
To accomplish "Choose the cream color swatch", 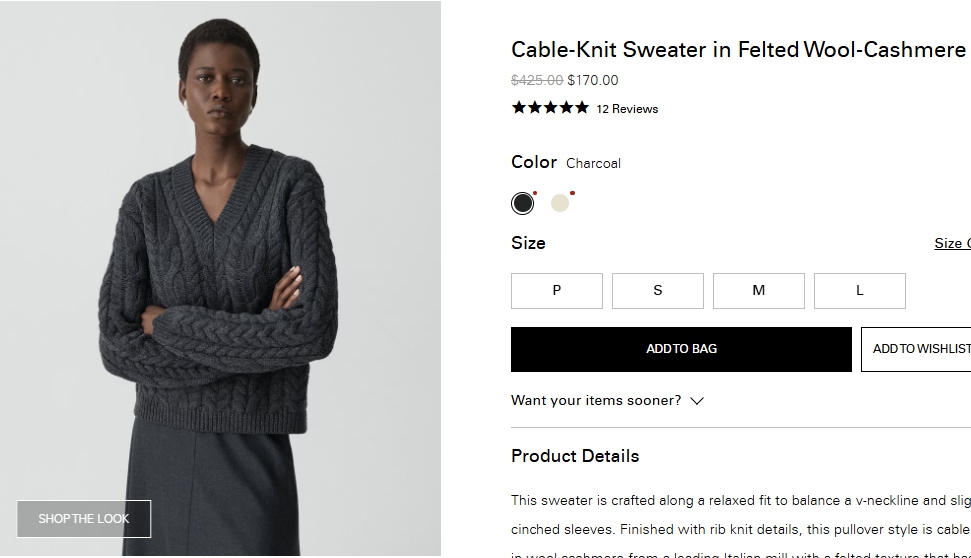I will pos(560,204).
